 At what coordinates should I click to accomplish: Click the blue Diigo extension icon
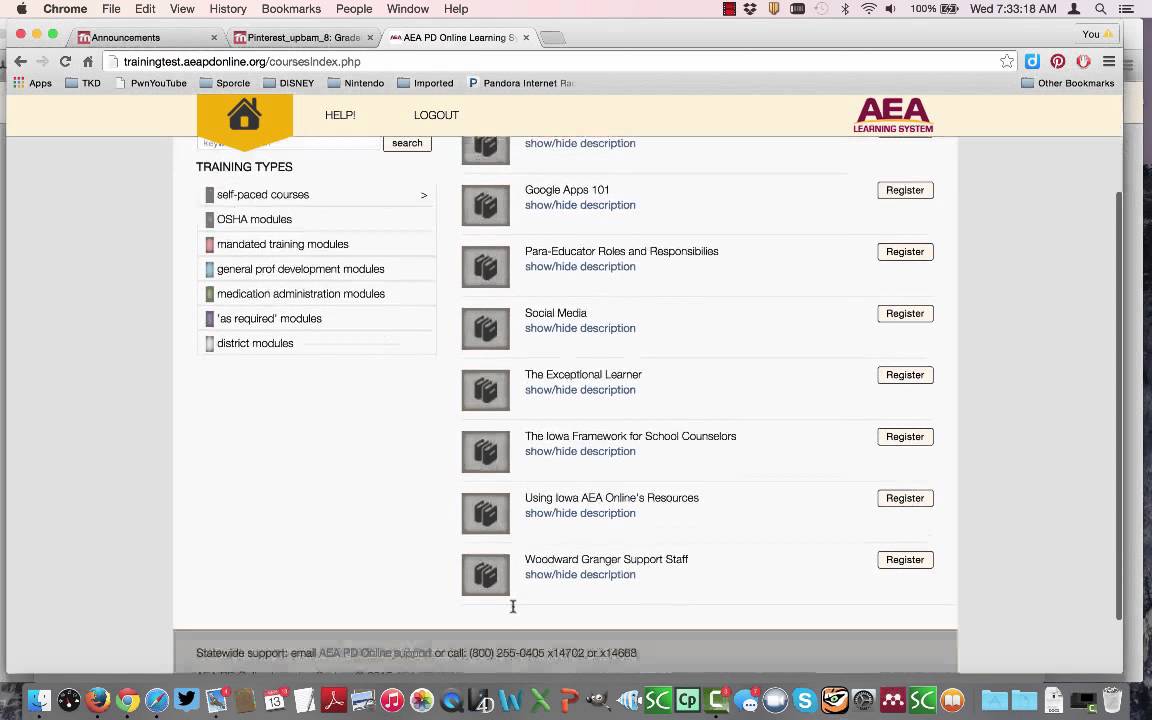click(x=1032, y=62)
